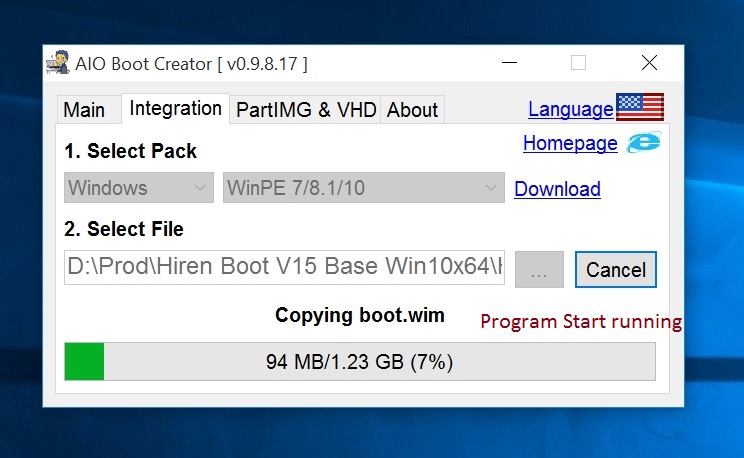Viewport: 744px width, 458px height.
Task: Click the Download link
Action: [558, 189]
